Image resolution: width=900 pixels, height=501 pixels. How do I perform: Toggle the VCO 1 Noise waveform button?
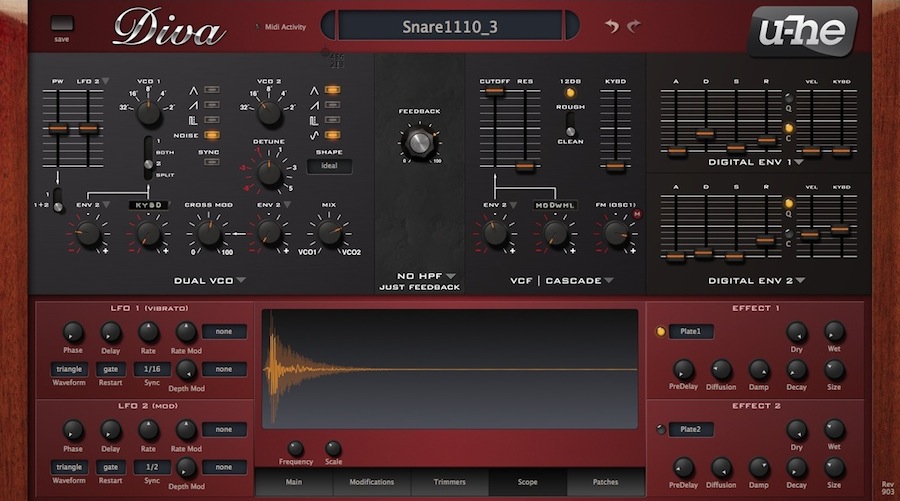[211, 135]
